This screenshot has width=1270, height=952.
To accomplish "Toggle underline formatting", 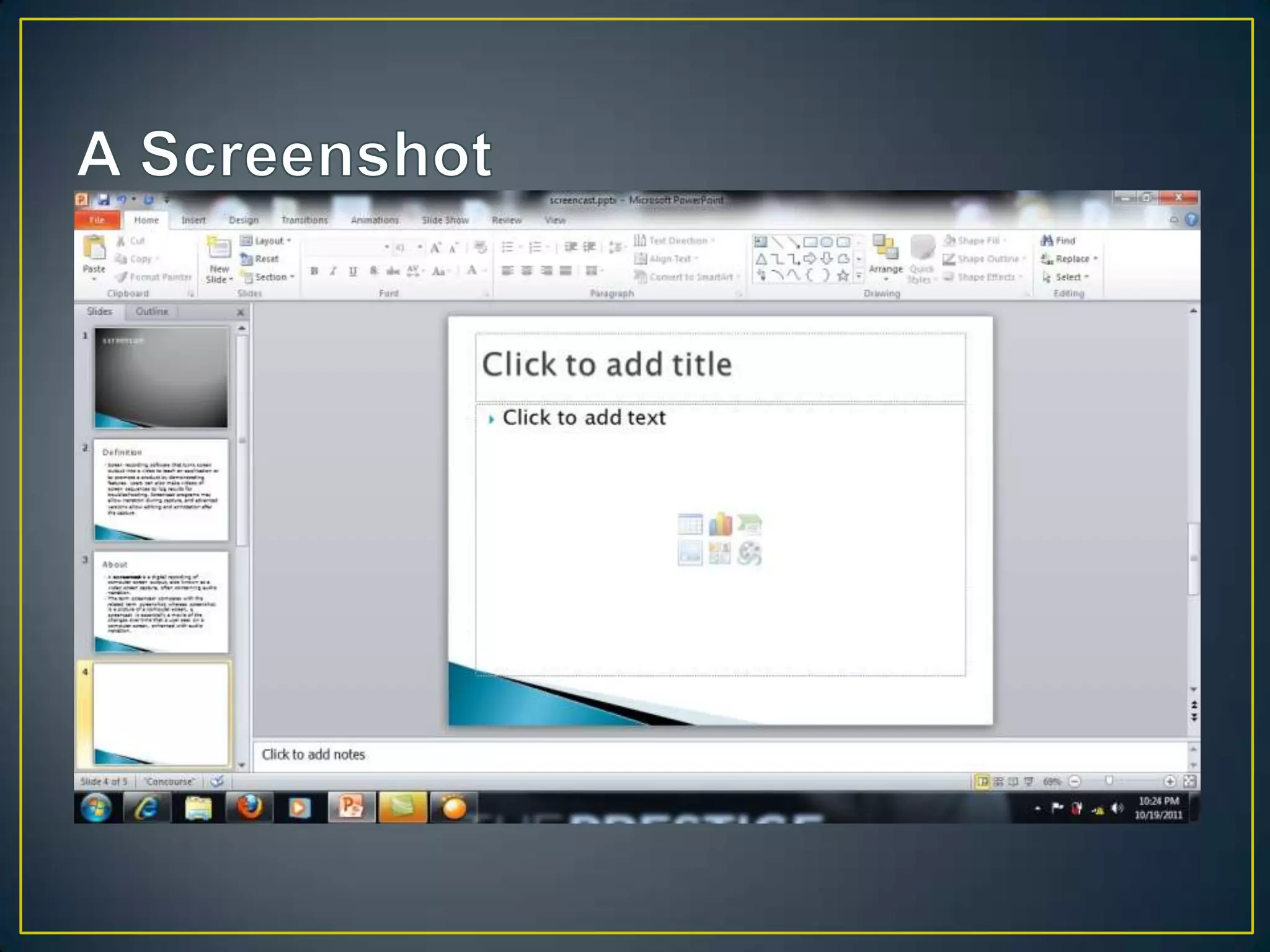I will click(353, 271).
